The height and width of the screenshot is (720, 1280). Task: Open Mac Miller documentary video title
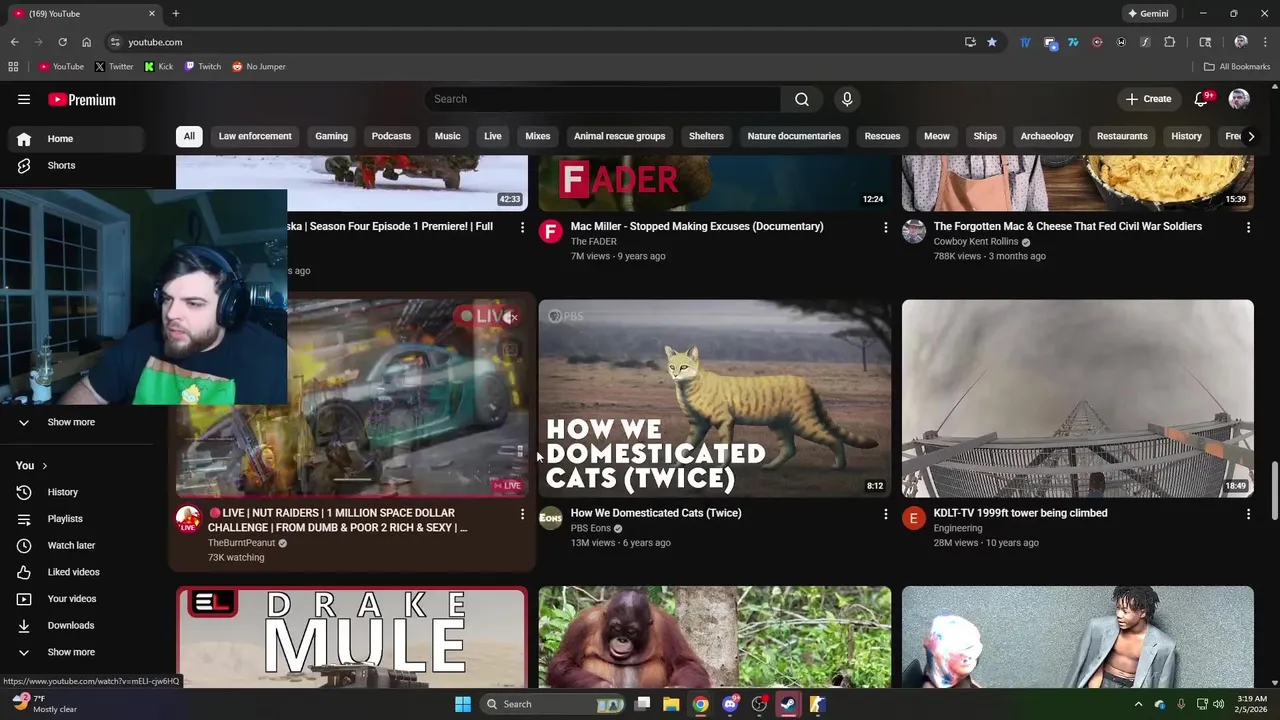click(x=697, y=227)
